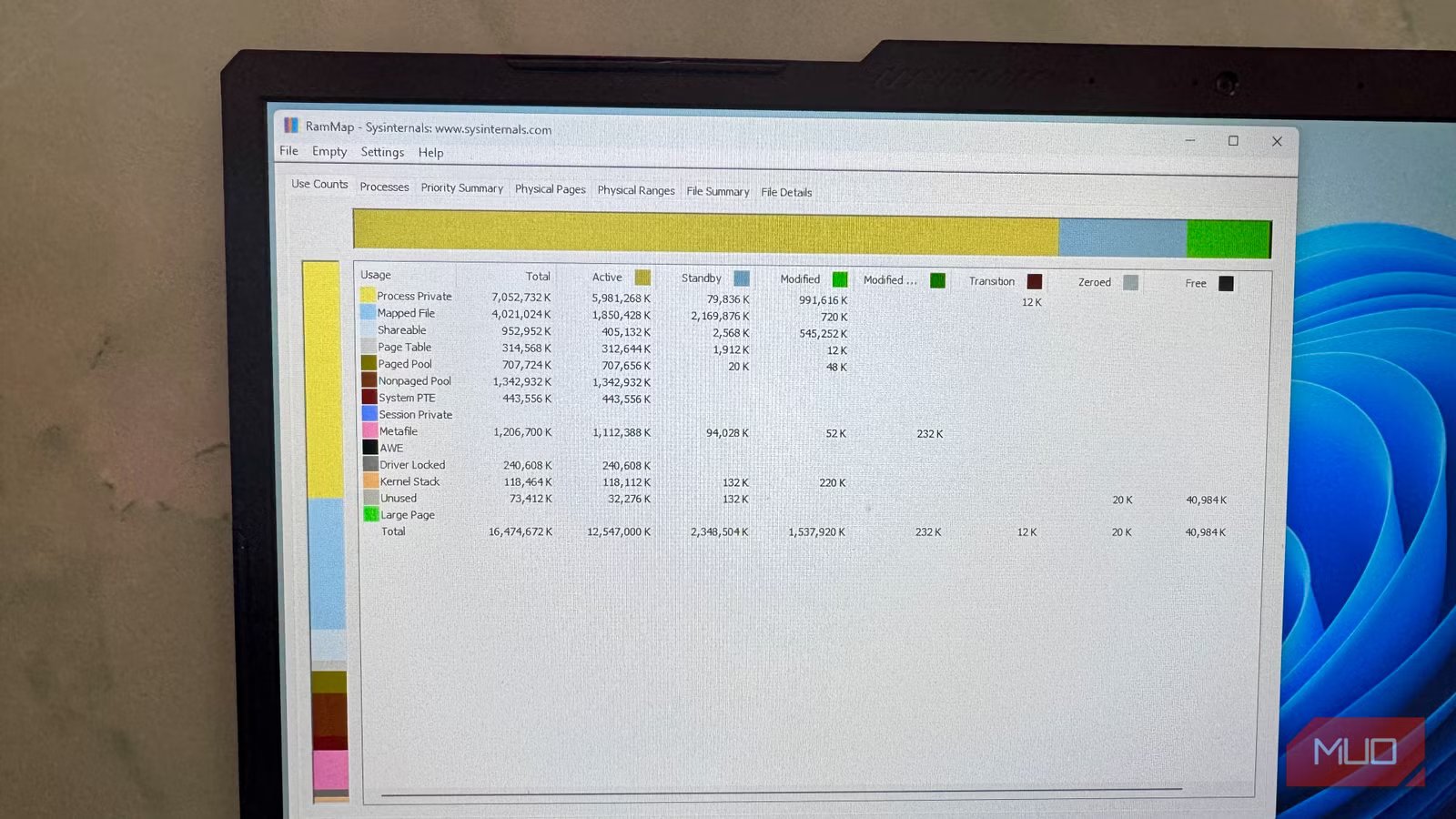
Task: Select the File Details tab
Action: click(786, 192)
